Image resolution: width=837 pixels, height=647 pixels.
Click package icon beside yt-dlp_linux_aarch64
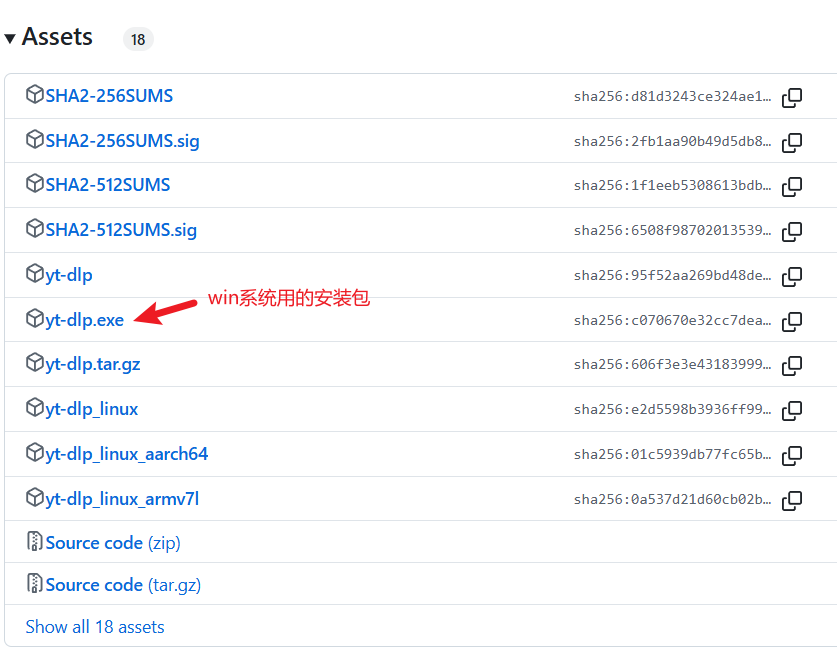click(35, 452)
